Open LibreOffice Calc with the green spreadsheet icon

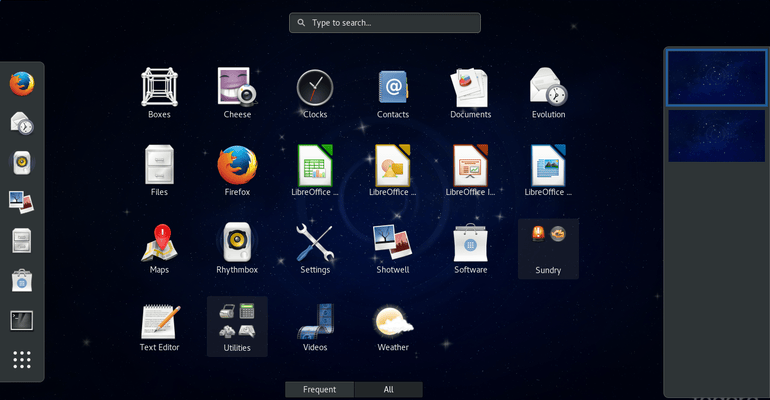coord(315,171)
